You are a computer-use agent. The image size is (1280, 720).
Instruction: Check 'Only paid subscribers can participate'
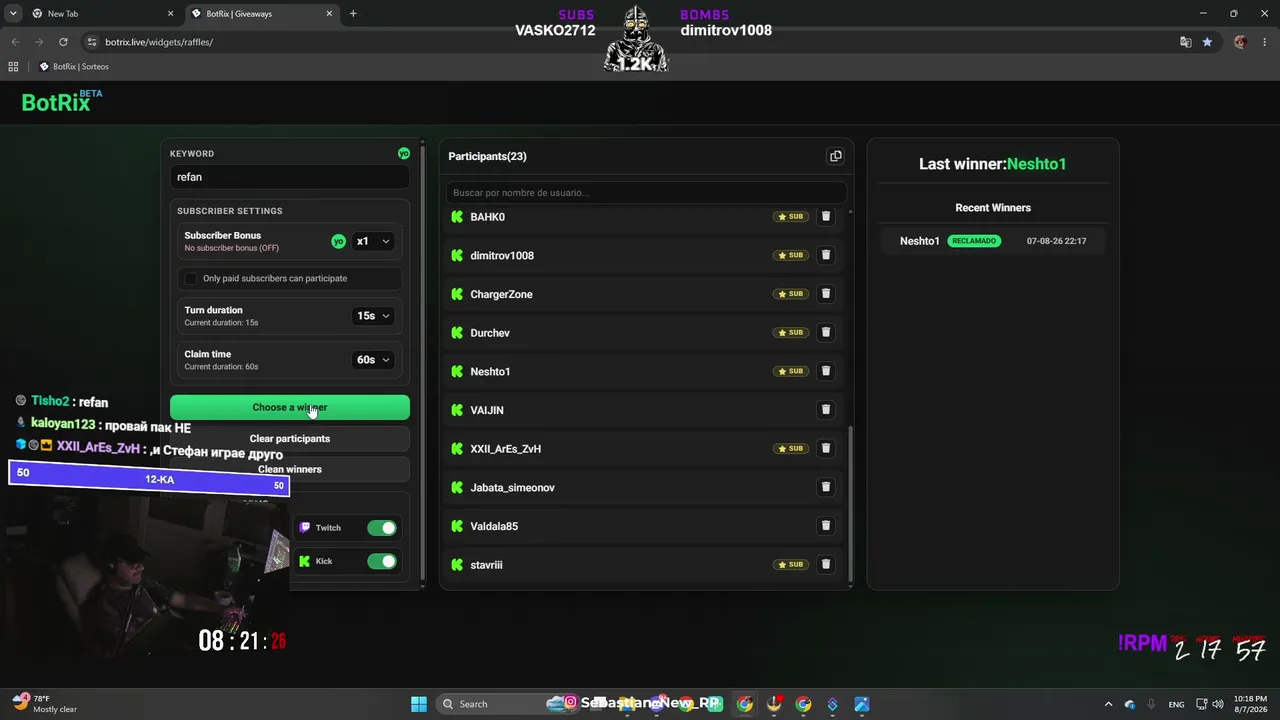191,278
